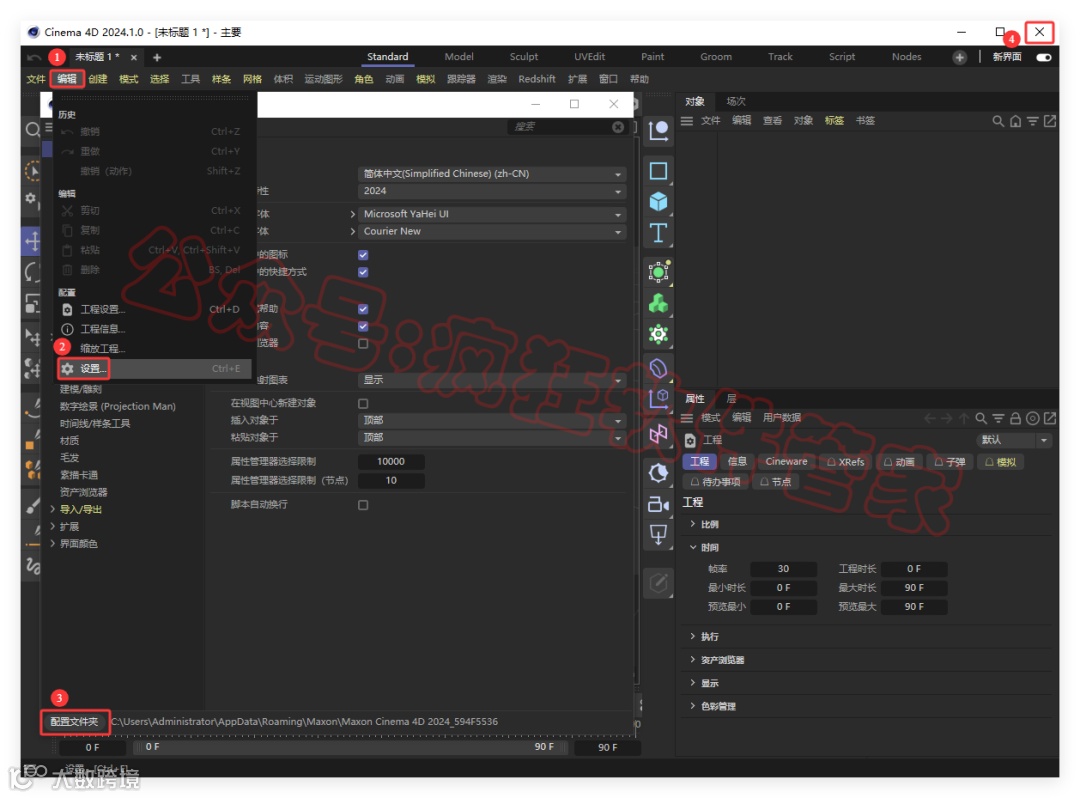Viewport: 1080px width, 798px height.
Task: Search objects in Object manager
Action: [x=997, y=121]
